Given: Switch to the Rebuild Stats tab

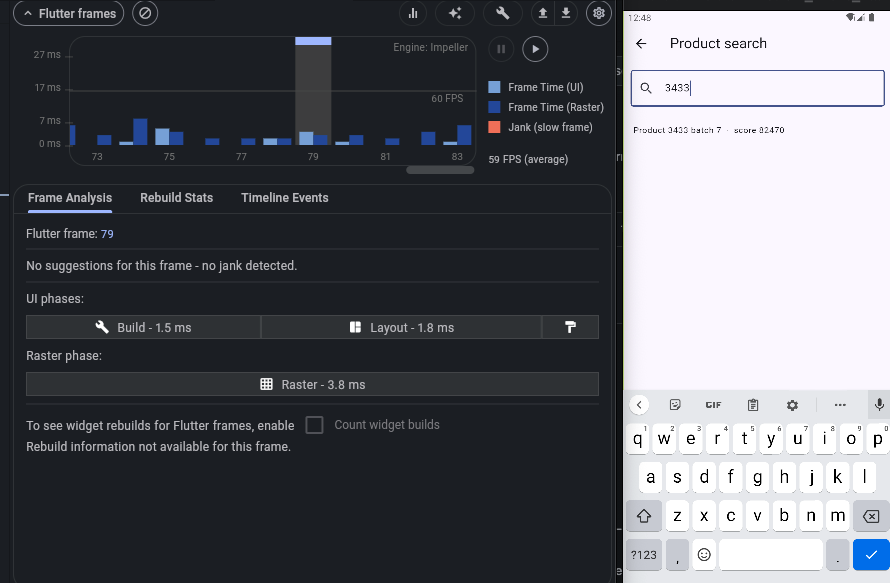Looking at the screenshot, I should 177,198.
